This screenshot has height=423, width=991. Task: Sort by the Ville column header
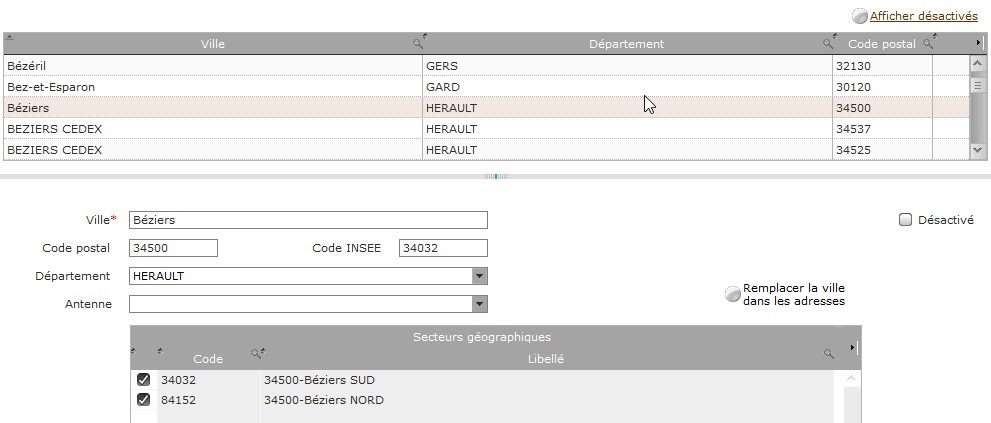click(213, 44)
